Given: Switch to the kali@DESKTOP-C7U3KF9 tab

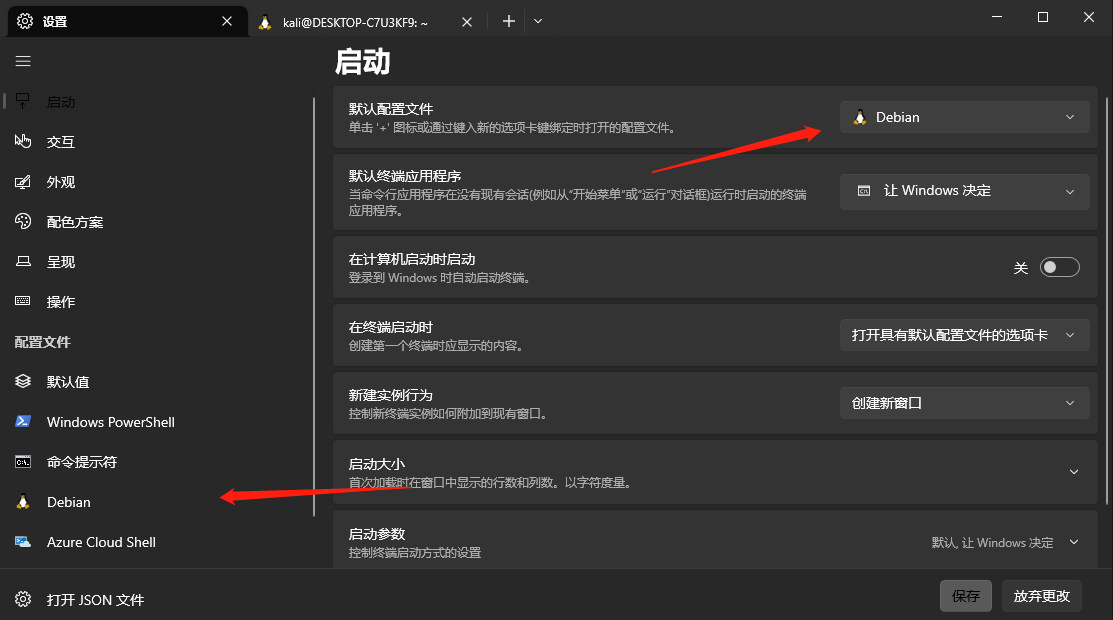Looking at the screenshot, I should point(355,21).
